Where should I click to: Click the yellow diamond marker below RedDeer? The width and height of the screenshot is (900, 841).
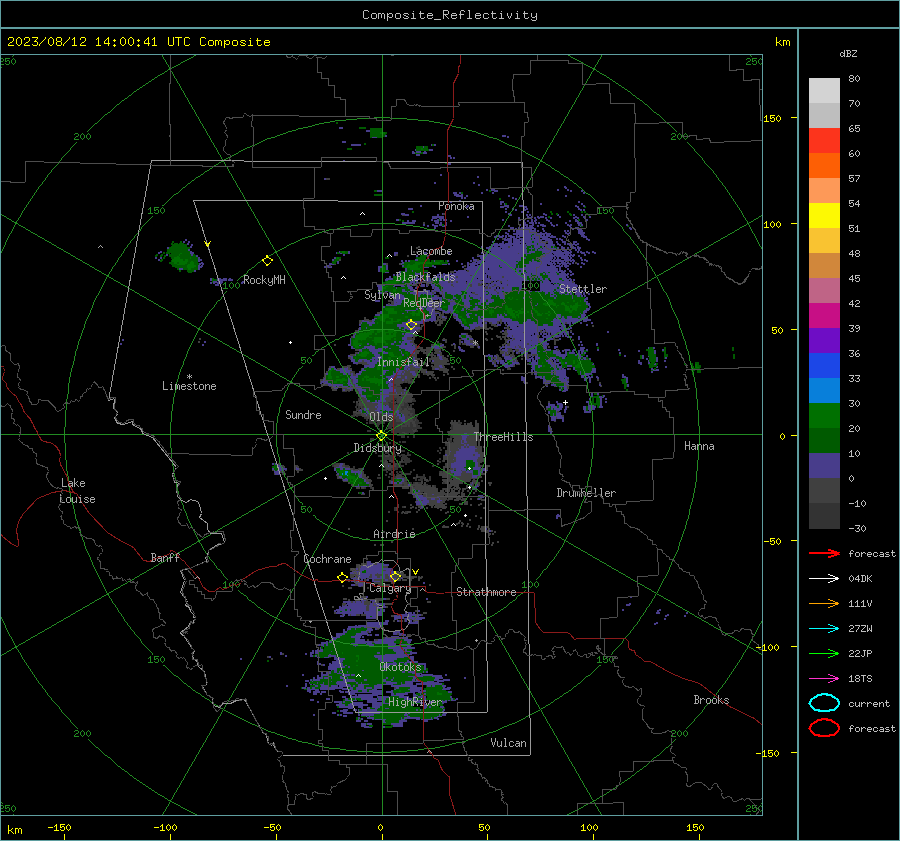411,325
